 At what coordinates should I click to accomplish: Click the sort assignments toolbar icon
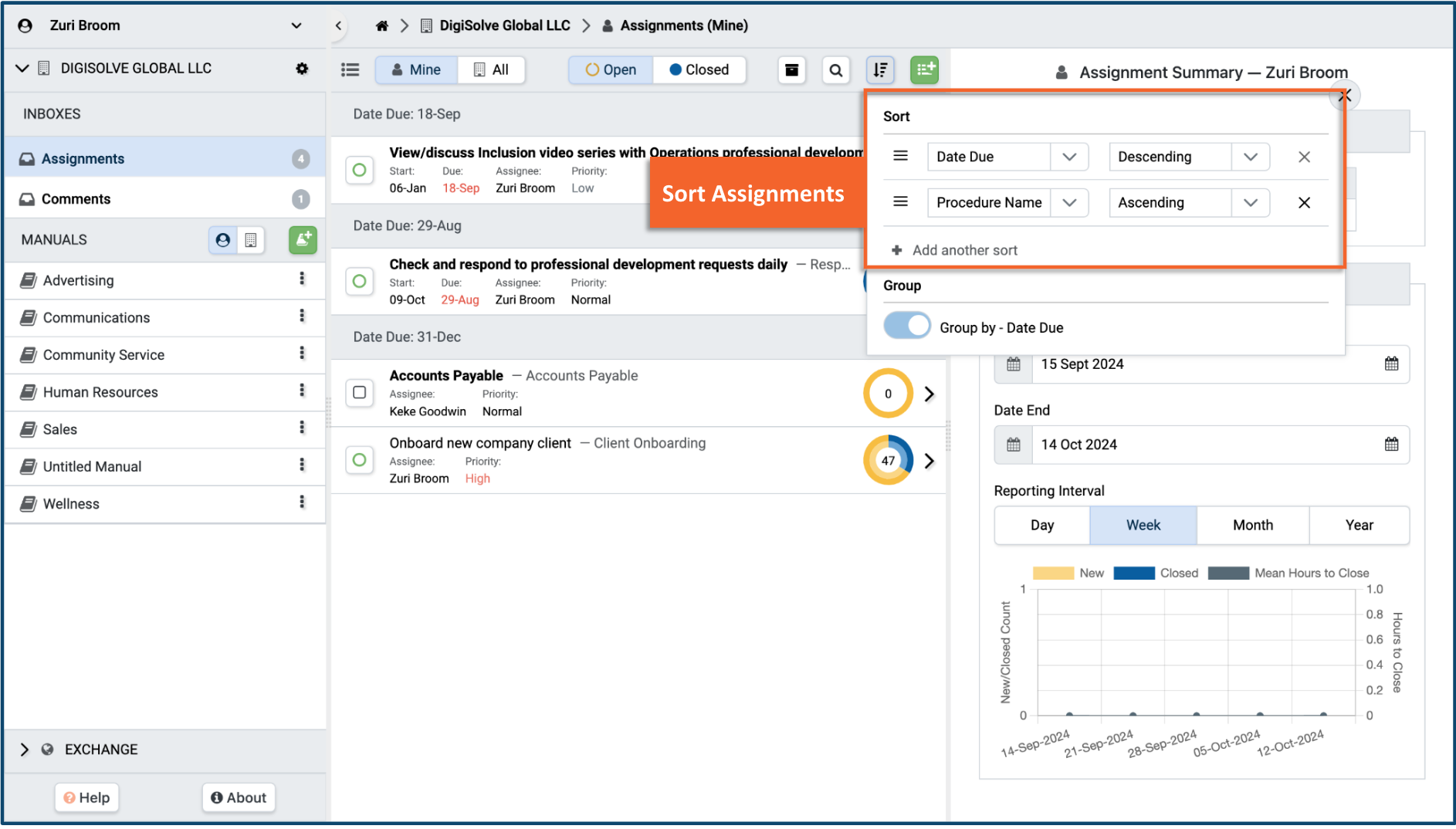point(880,70)
